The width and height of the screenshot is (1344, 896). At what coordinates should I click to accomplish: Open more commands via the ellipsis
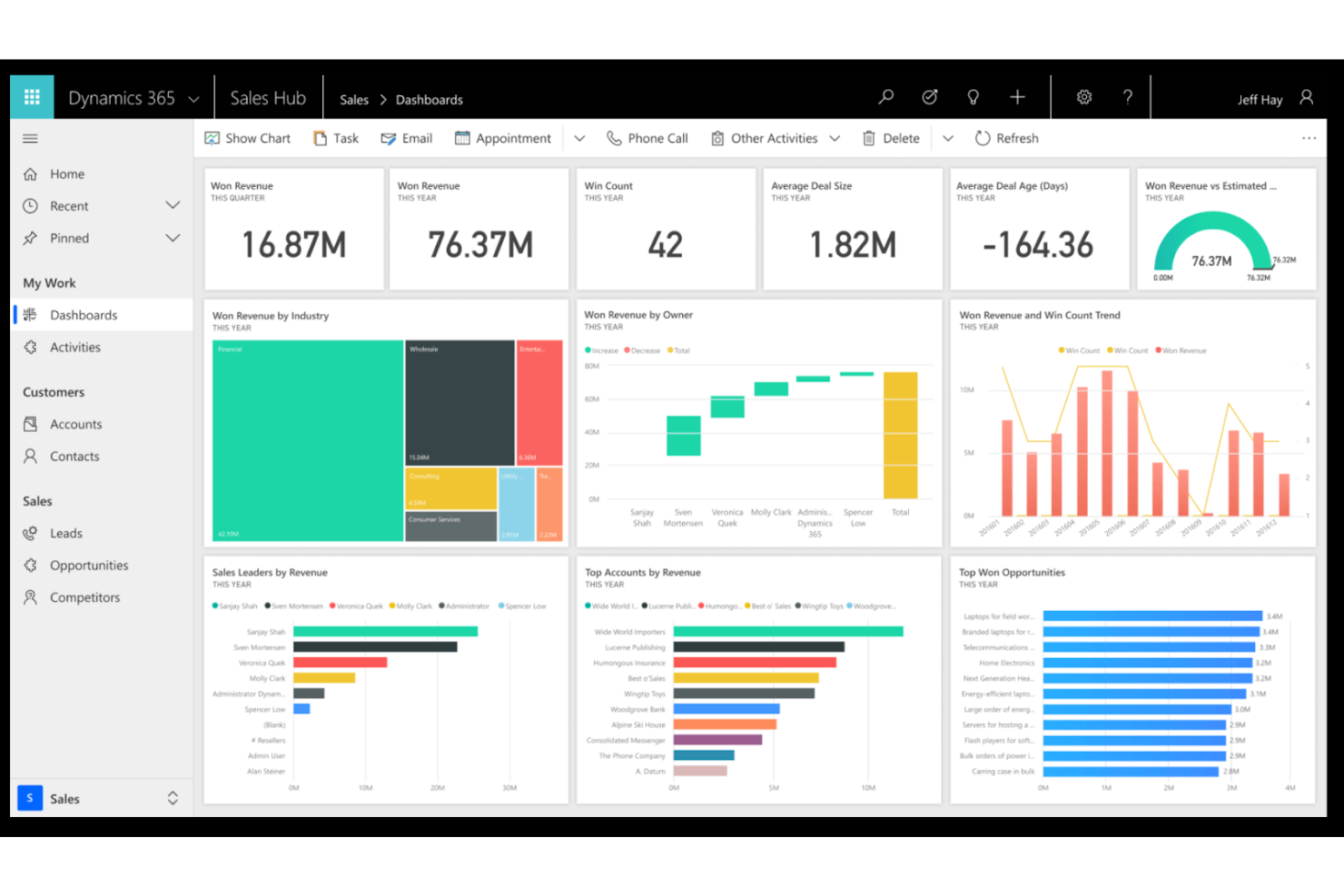click(1309, 138)
